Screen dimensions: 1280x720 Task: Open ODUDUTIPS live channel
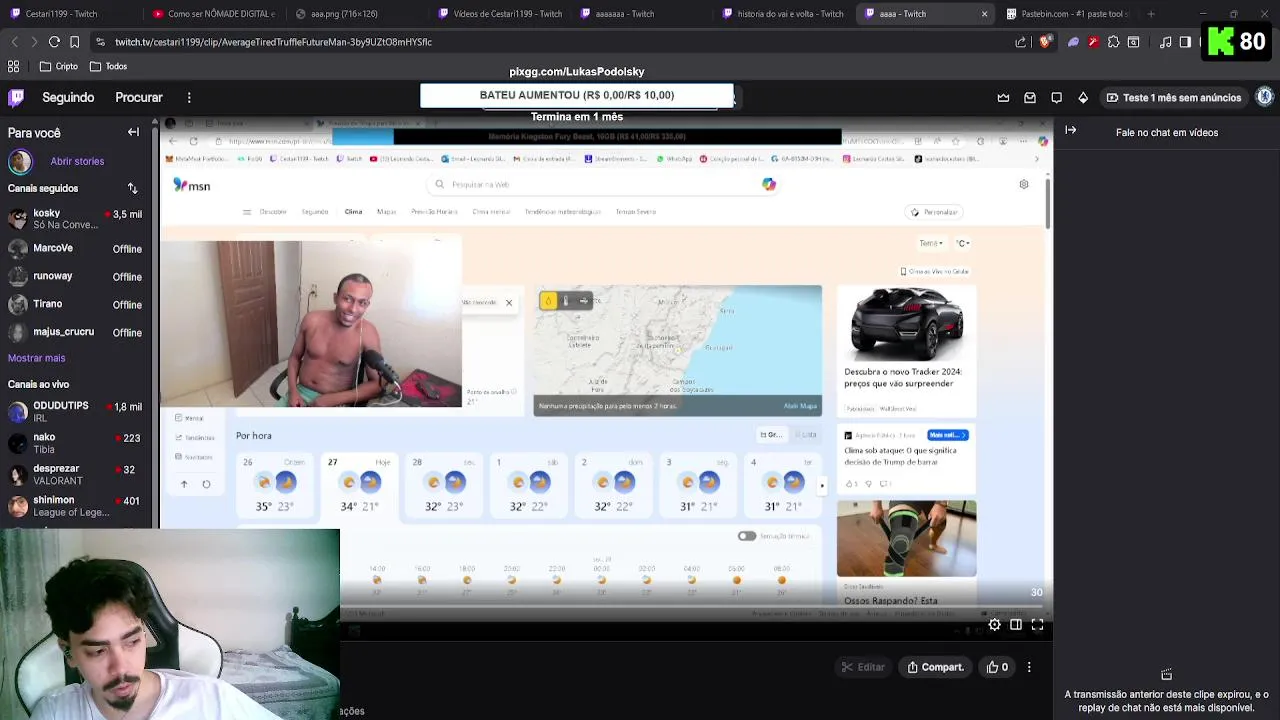(76, 411)
